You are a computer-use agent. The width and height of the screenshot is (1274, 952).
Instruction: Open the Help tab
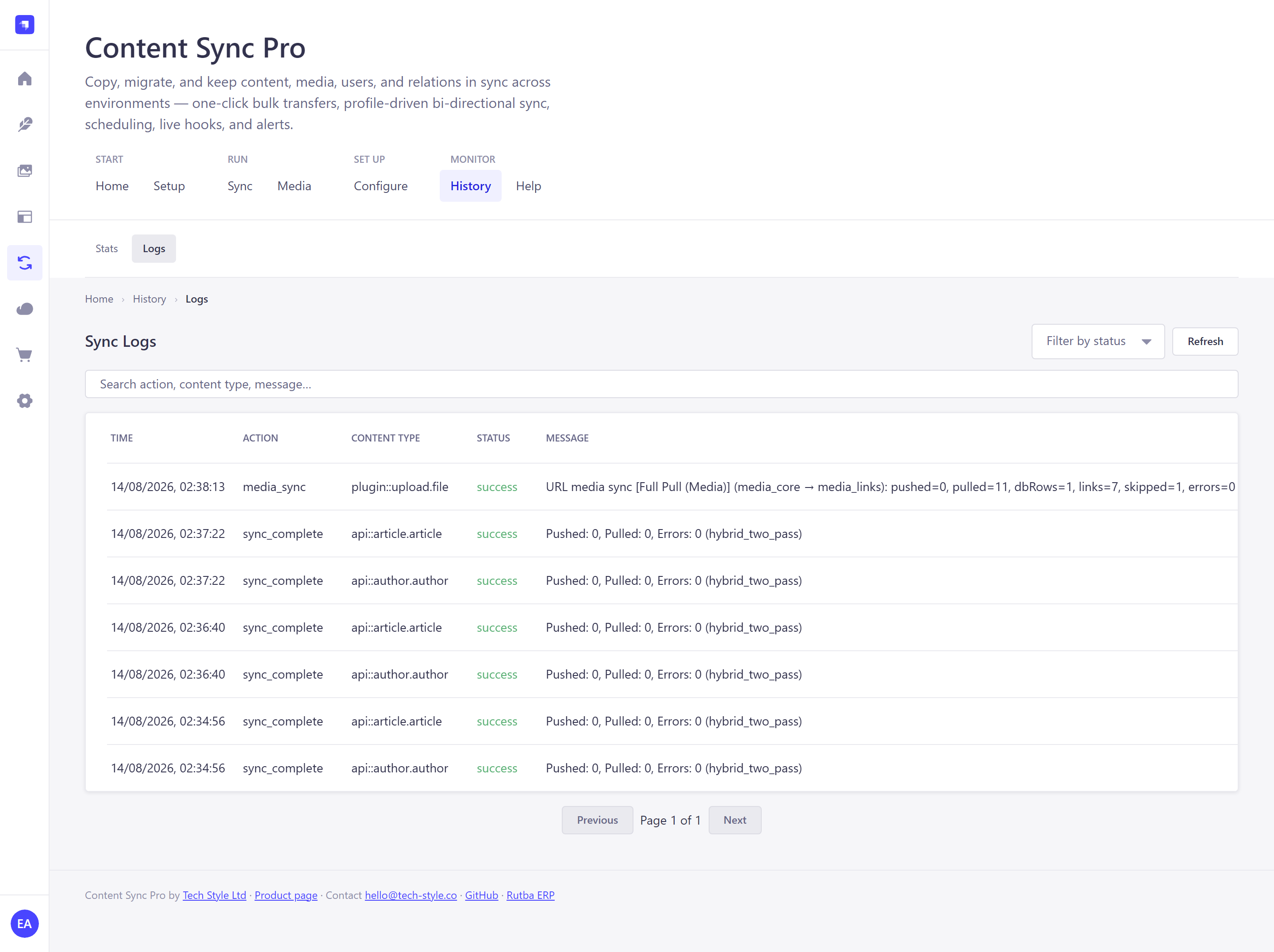[x=529, y=186]
